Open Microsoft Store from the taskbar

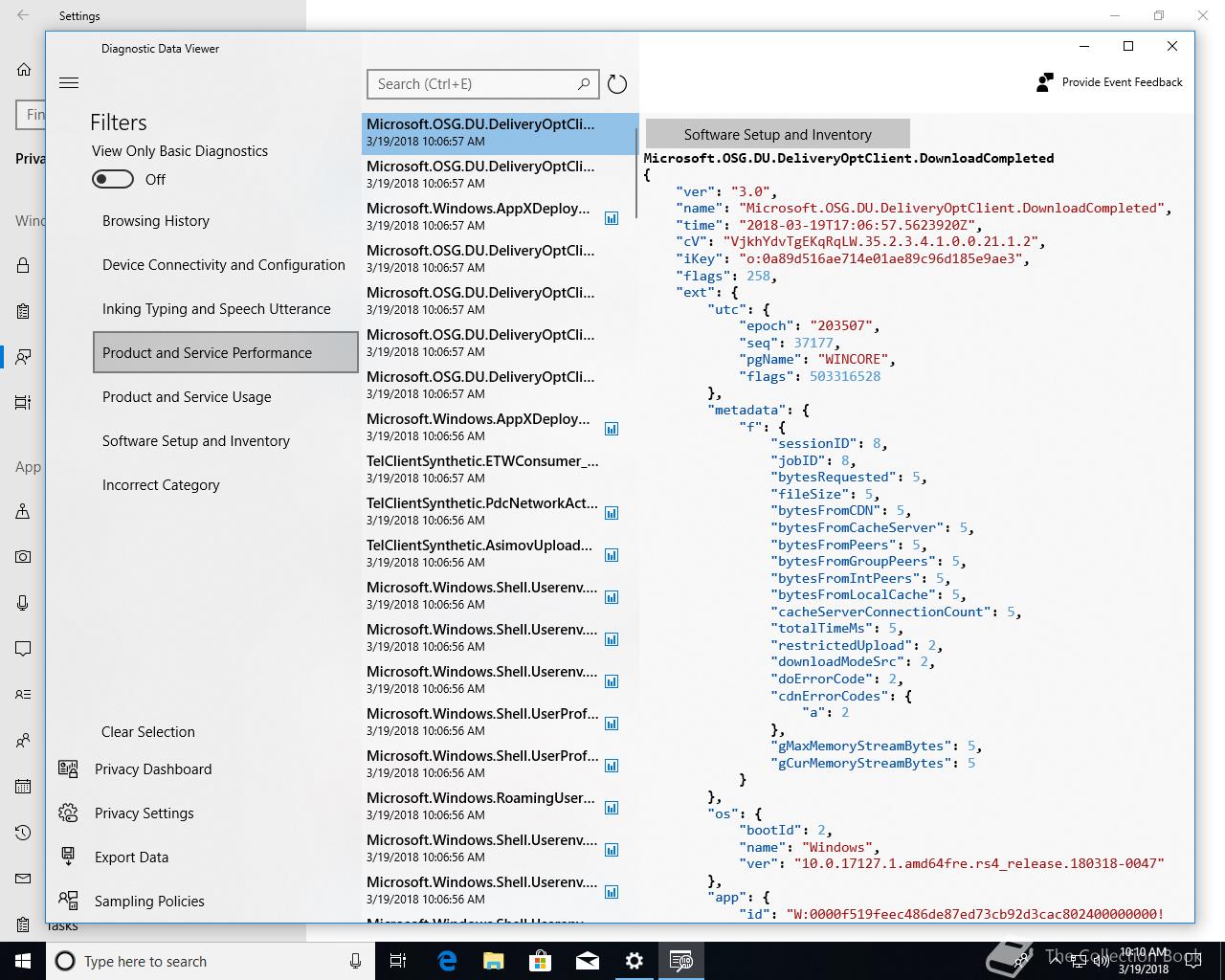point(541,961)
